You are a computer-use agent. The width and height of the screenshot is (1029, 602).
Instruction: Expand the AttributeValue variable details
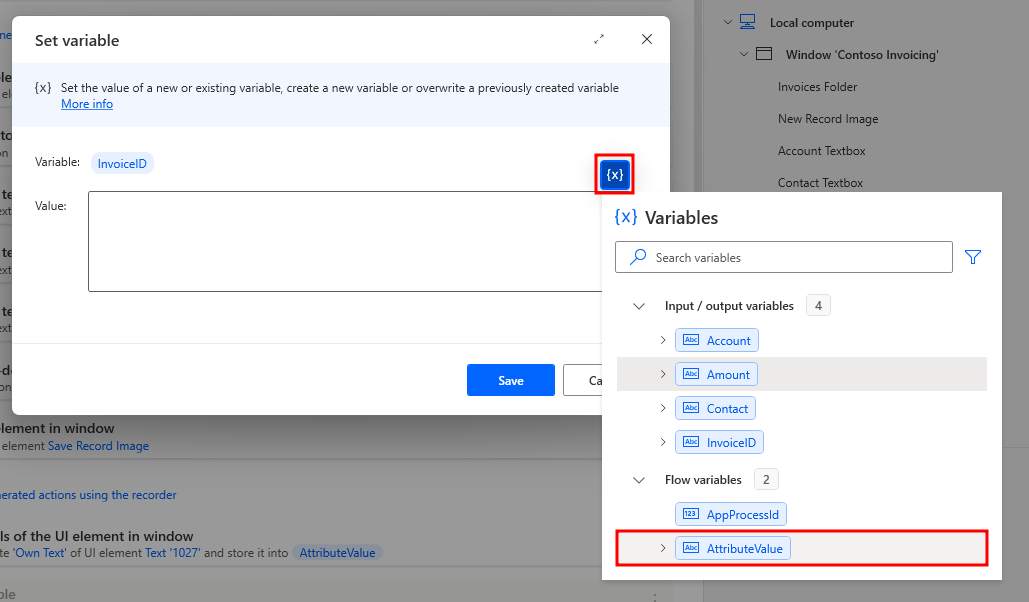662,547
